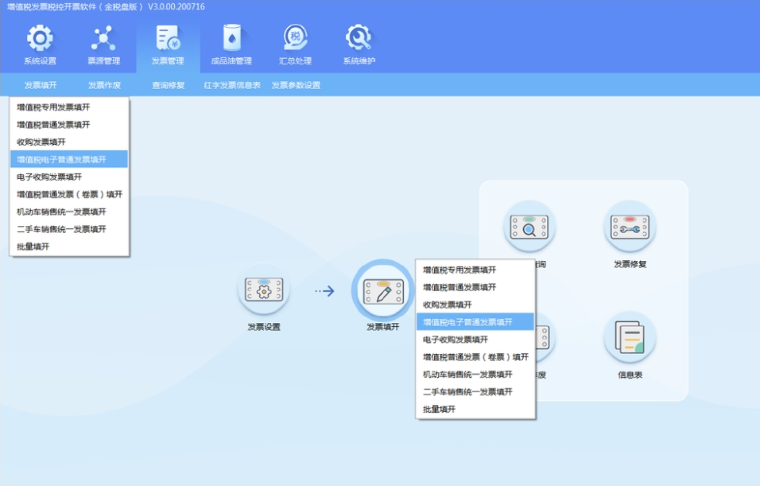Choose 批量填开 under the 发票填开 tab
The width and height of the screenshot is (760, 486).
pos(69,247)
